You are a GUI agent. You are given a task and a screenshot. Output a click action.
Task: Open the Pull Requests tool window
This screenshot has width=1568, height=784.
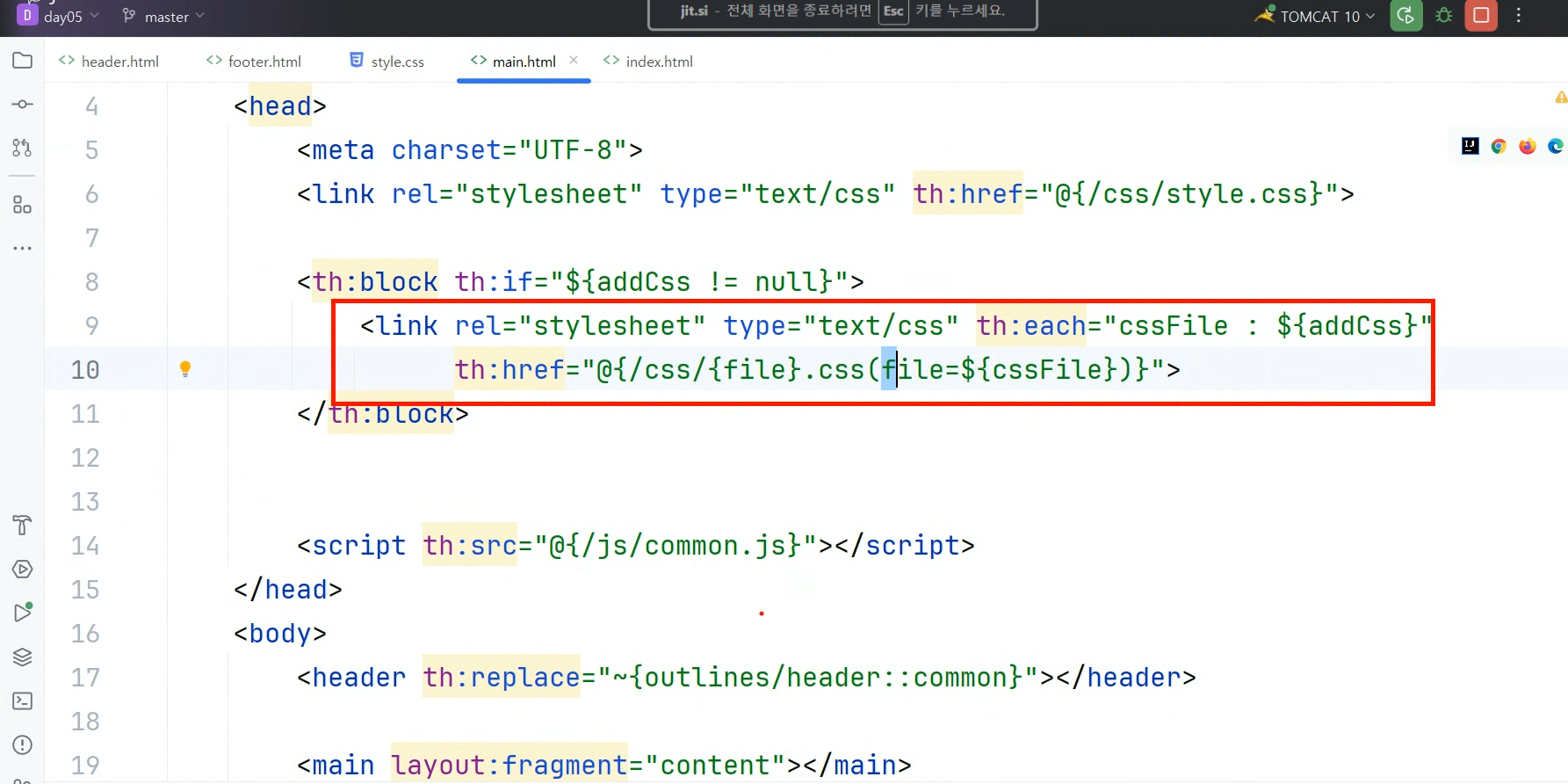(x=23, y=148)
